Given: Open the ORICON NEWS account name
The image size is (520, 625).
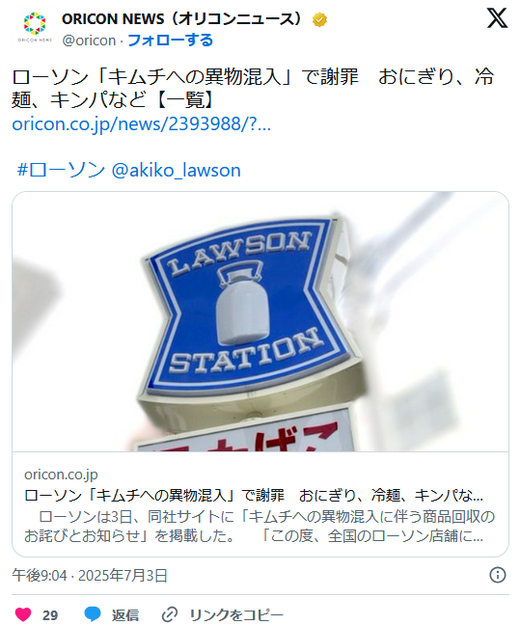Looking at the screenshot, I should click(181, 19).
